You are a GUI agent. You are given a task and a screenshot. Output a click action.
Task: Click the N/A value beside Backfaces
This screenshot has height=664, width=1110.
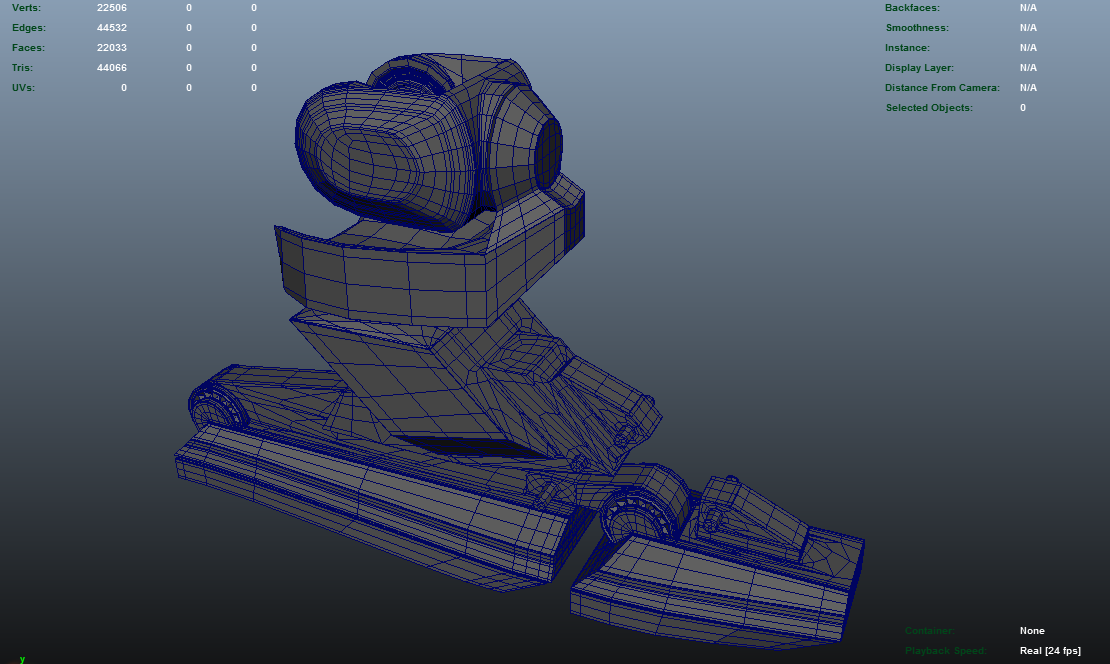1028,8
